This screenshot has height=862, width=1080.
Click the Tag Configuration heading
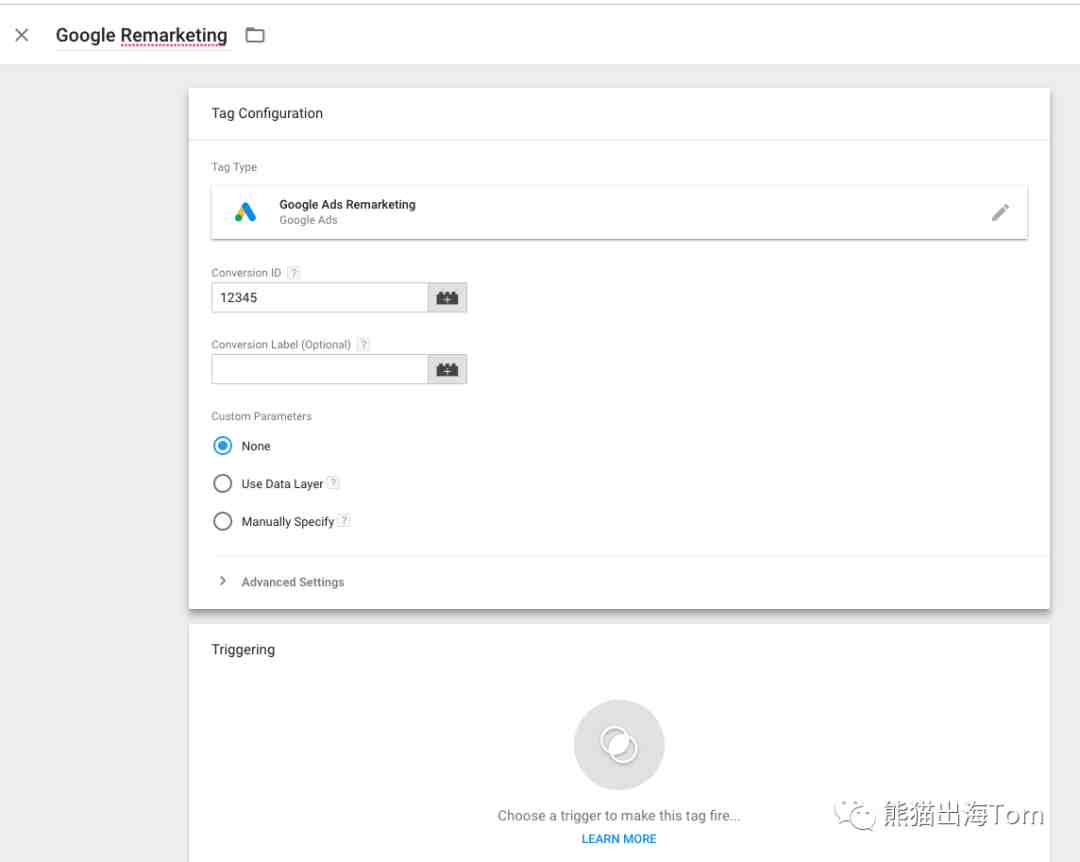(x=267, y=114)
